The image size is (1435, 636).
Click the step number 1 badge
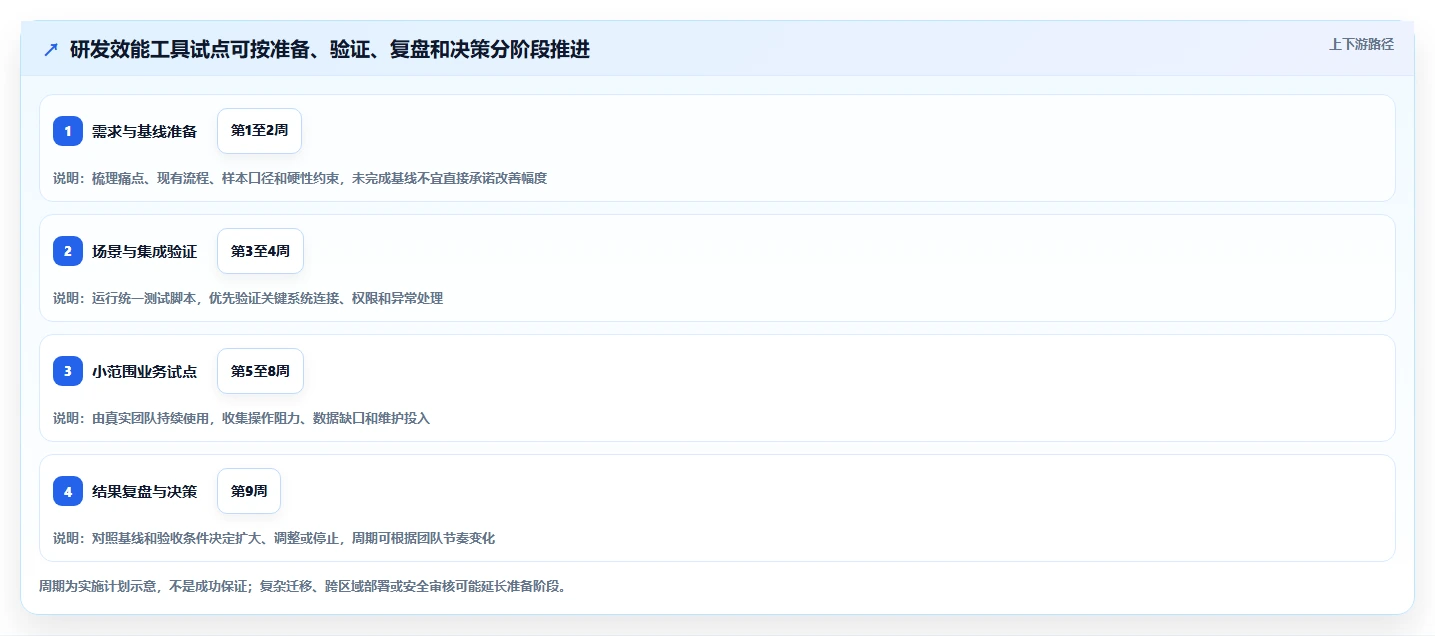point(68,131)
